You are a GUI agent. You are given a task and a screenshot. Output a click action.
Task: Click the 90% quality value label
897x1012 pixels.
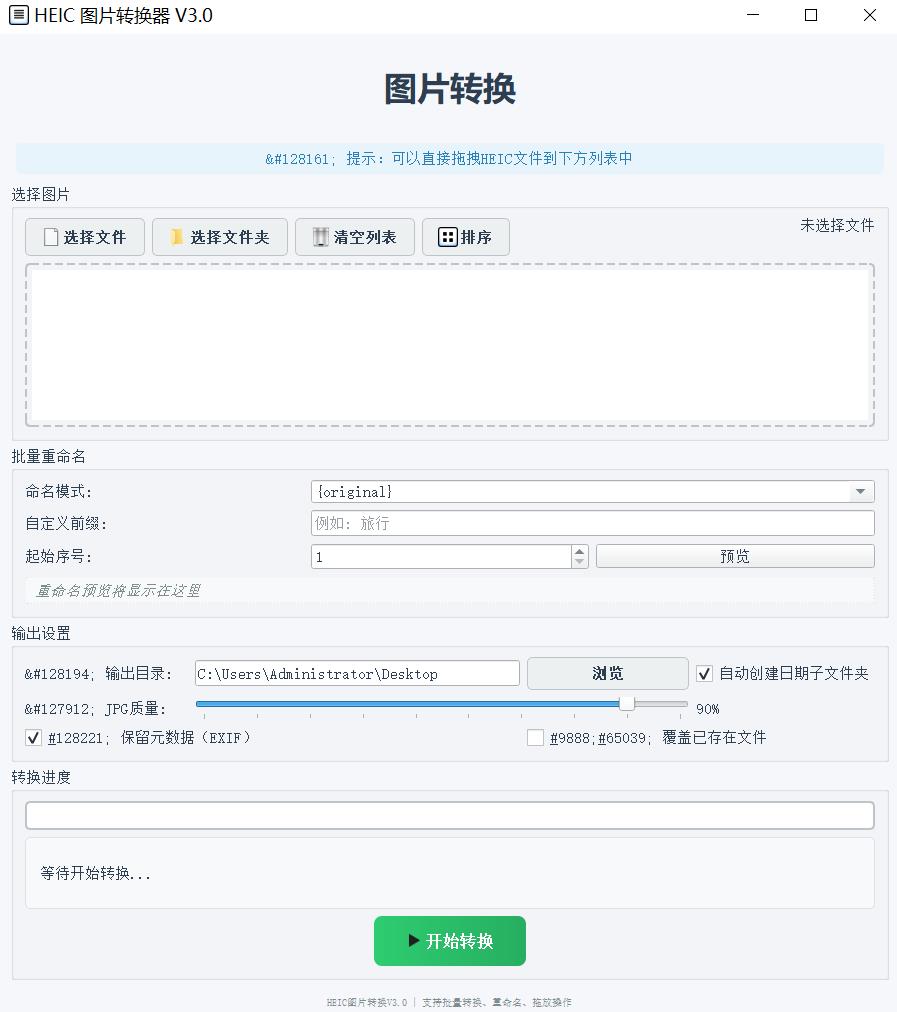(708, 709)
